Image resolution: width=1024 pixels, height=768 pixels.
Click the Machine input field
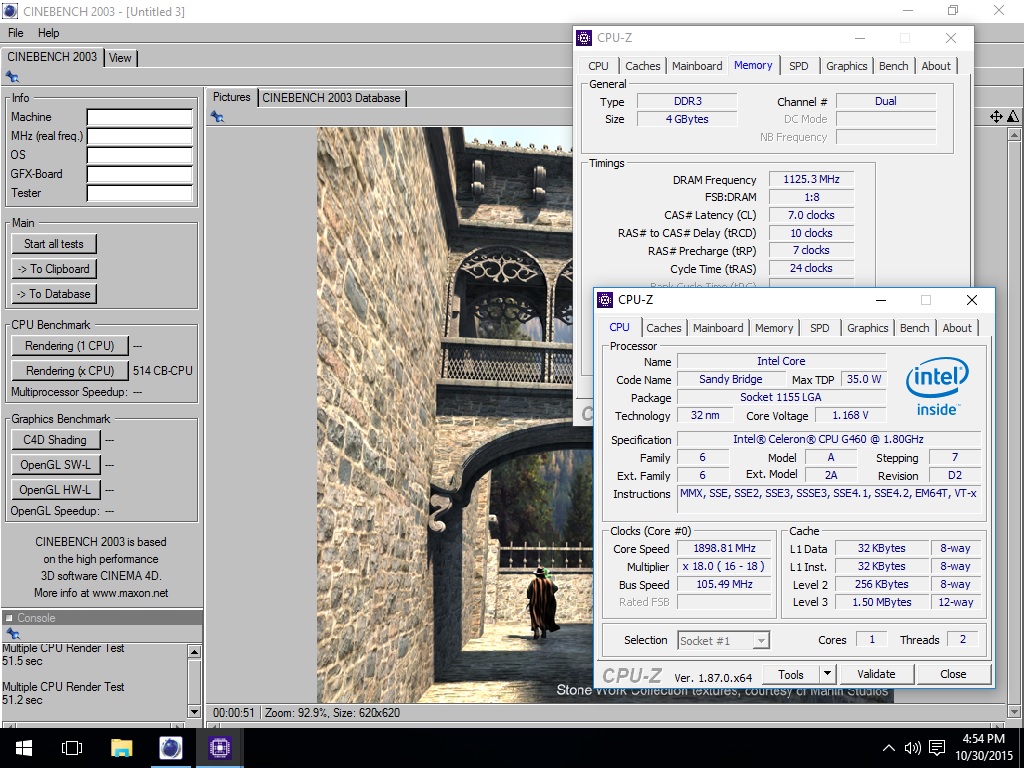point(140,117)
